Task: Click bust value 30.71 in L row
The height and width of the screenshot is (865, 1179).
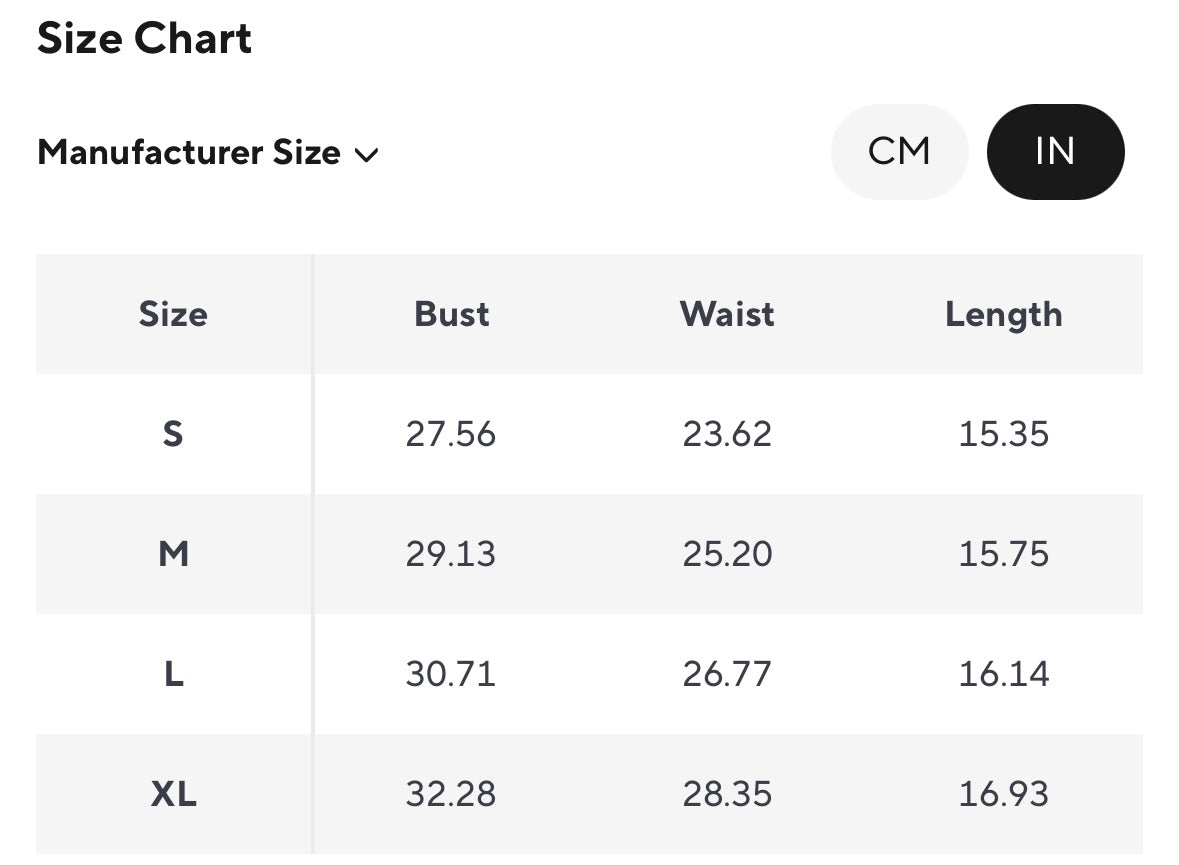Action: point(451,674)
